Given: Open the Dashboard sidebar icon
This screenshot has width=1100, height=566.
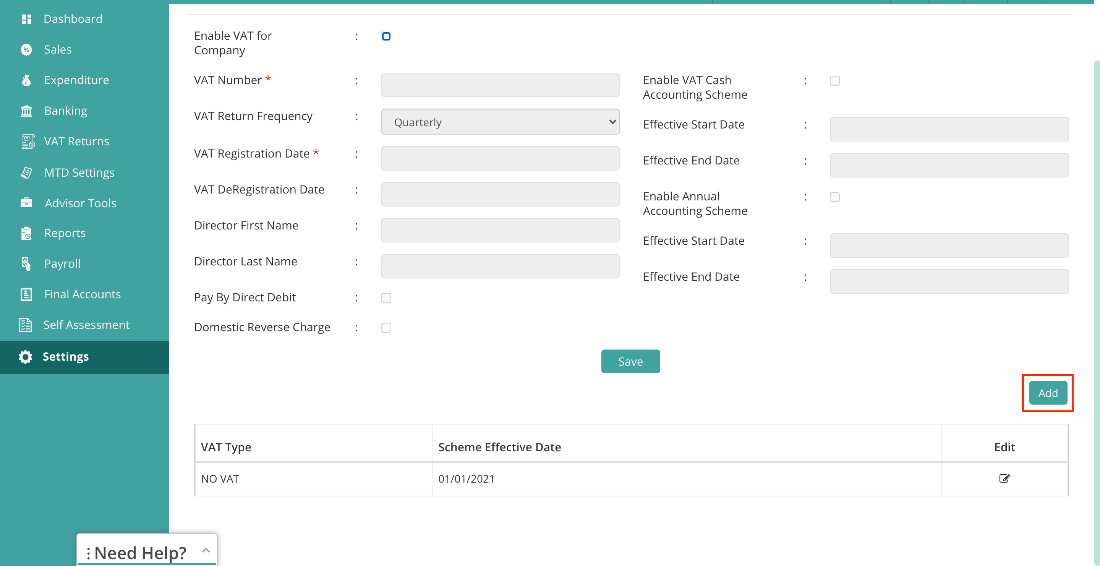Looking at the screenshot, I should tap(26, 19).
